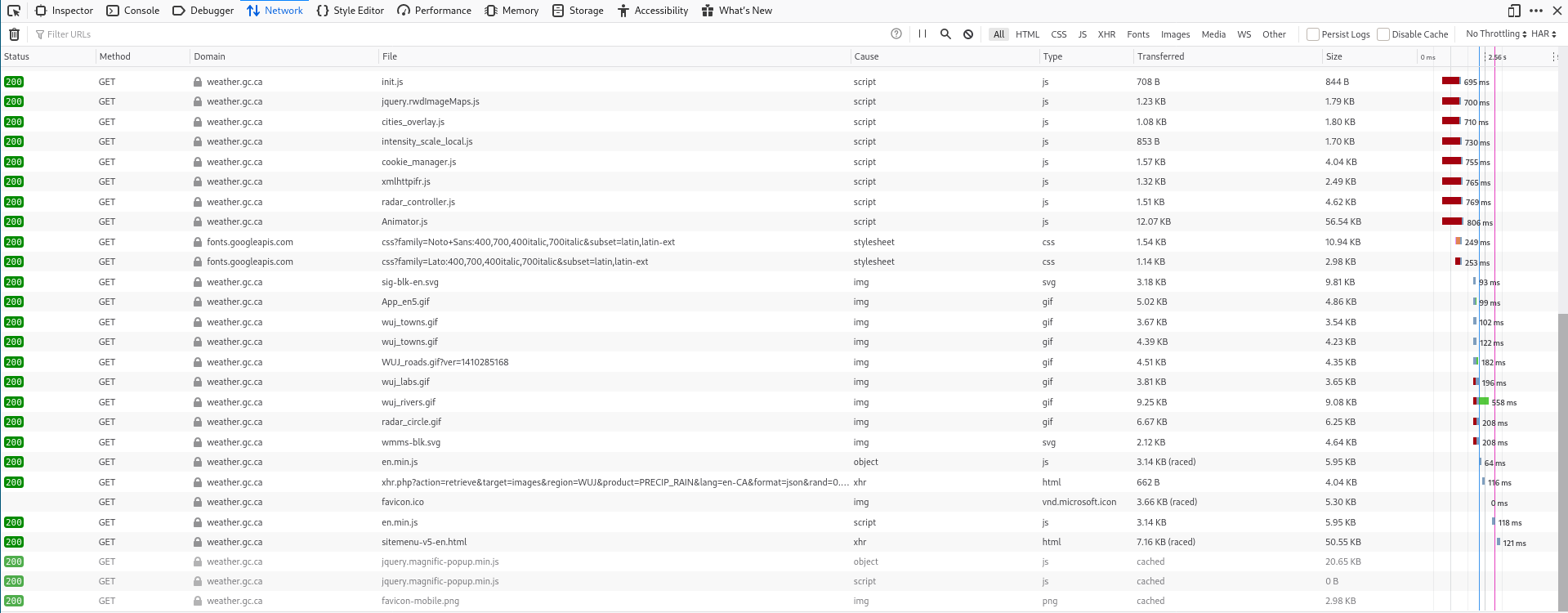
Task: Enable the Persist Logs checkbox
Action: click(x=1313, y=34)
